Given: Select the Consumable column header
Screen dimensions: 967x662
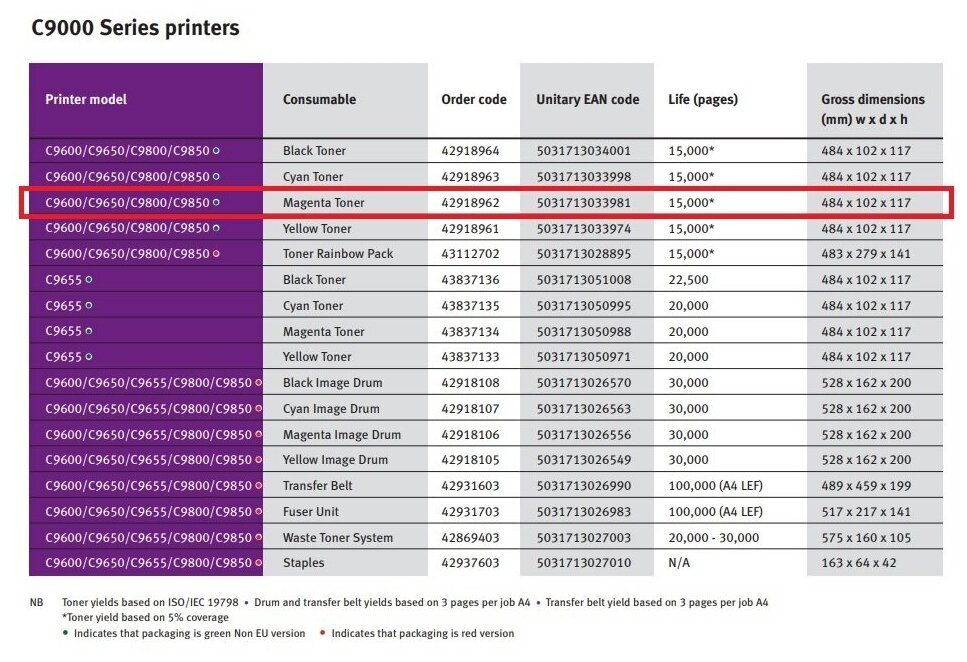Looking at the screenshot, I should pos(319,100).
